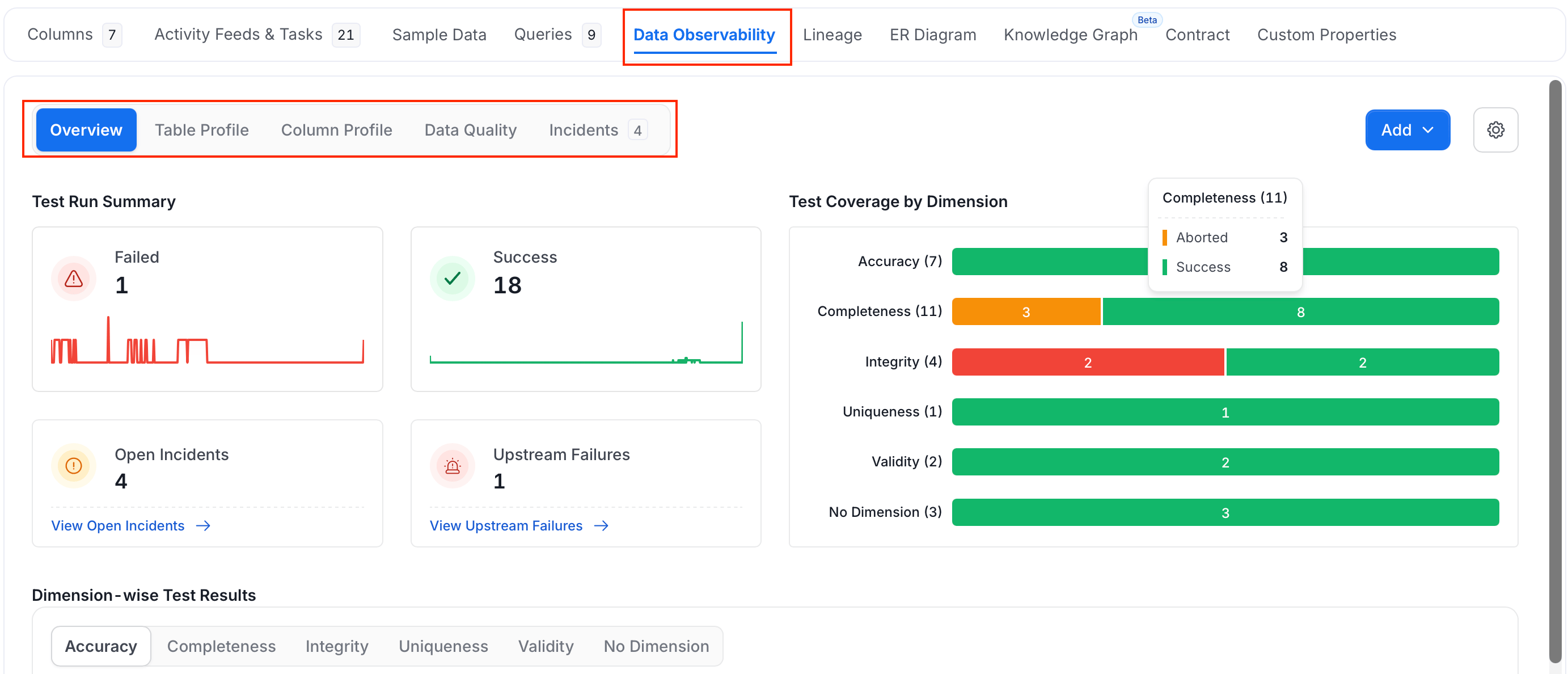The height and width of the screenshot is (674, 1568).
Task: Select the Integrity dimension results tab
Action: click(337, 646)
